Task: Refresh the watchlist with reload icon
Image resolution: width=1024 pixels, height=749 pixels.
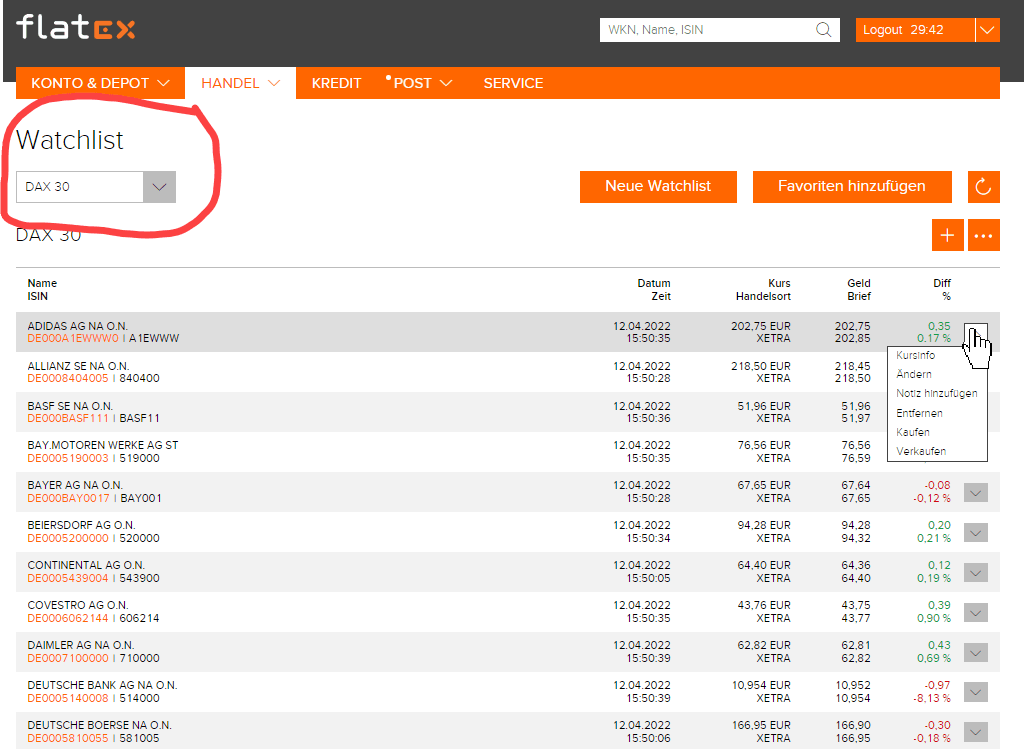Action: point(984,187)
